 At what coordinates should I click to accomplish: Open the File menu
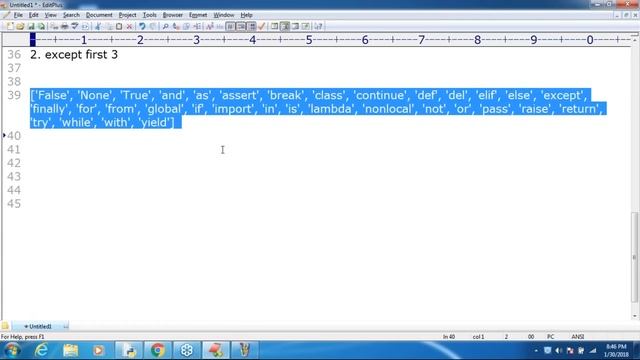[18, 15]
